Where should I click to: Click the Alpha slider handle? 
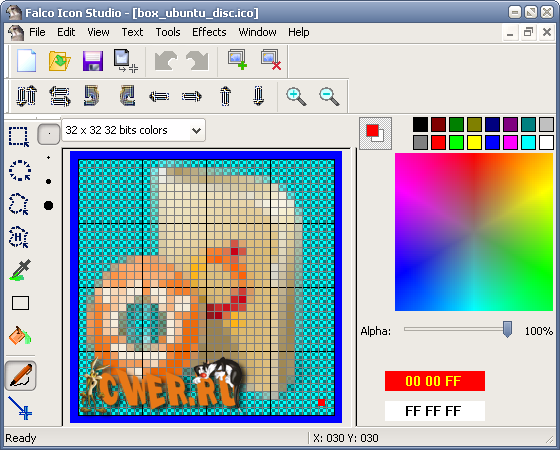pos(507,329)
